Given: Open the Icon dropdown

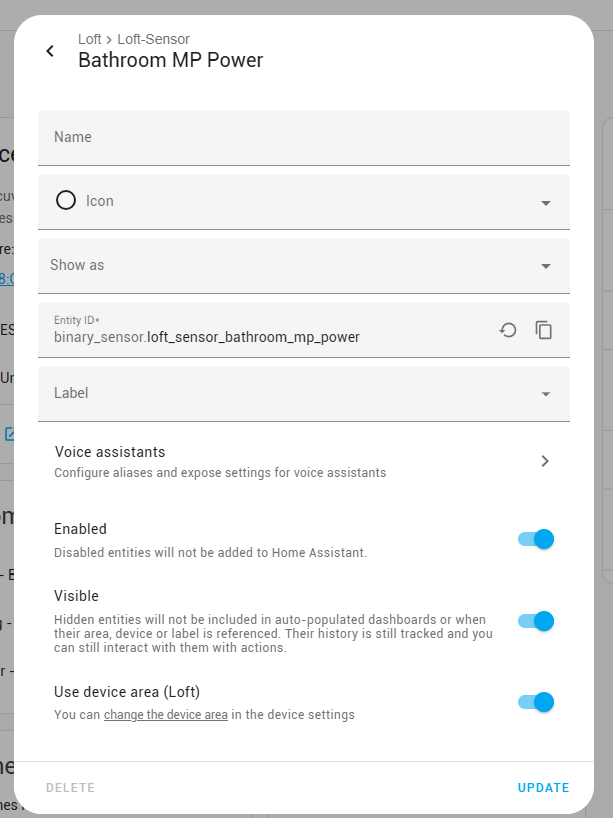Looking at the screenshot, I should tap(546, 201).
